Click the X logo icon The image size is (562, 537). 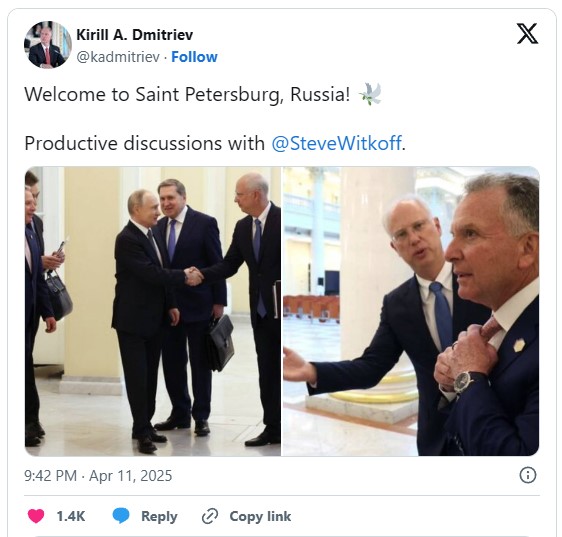point(527,34)
